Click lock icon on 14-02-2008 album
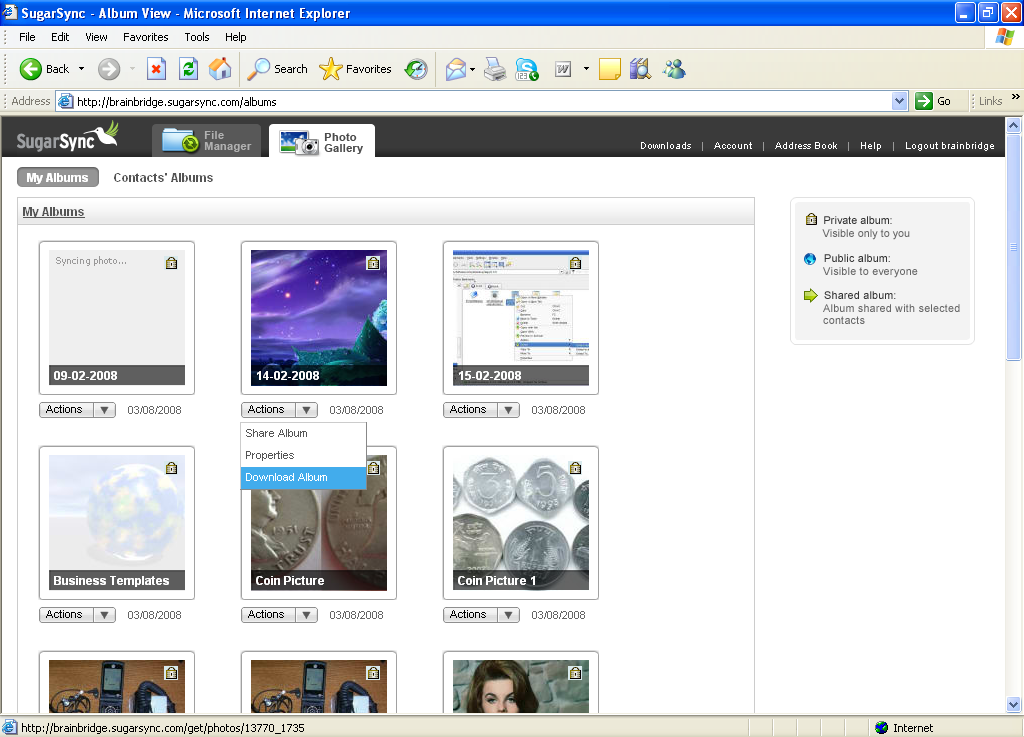The width and height of the screenshot is (1024, 737). point(373,263)
